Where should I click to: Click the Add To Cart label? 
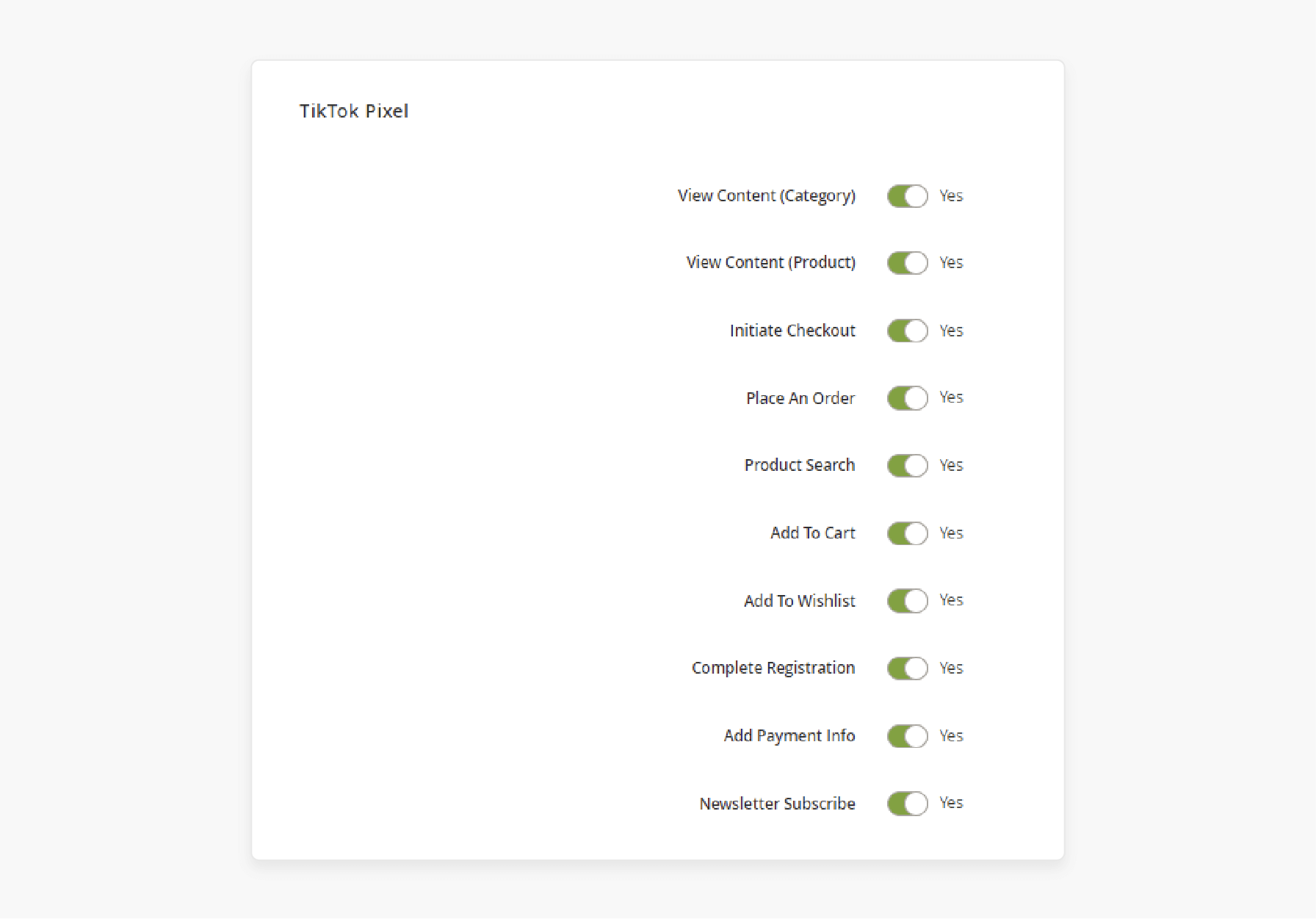[x=813, y=533]
